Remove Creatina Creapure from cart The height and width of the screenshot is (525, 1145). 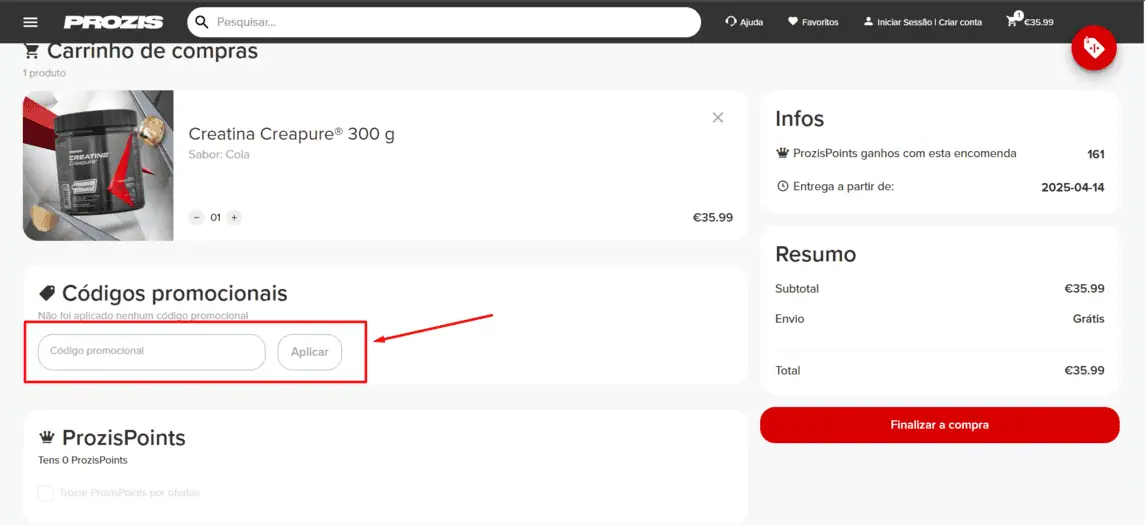(718, 118)
